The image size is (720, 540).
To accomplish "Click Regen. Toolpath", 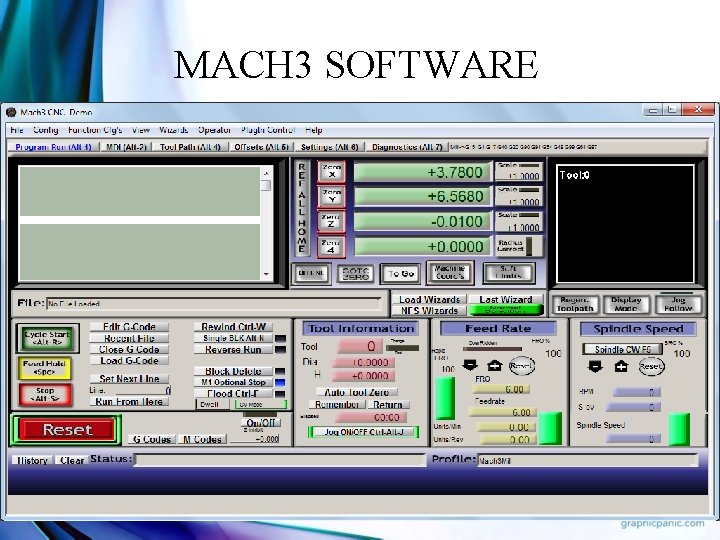I will tap(574, 304).
